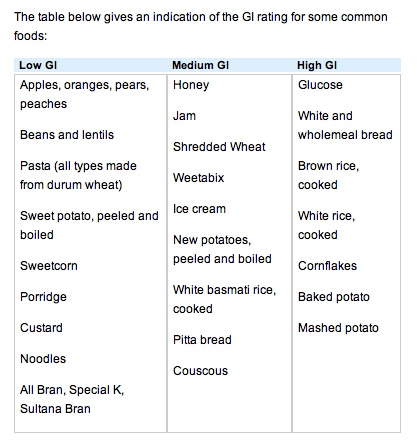417x444 pixels.
Task: Click the Couscous entry
Action: pos(200,371)
